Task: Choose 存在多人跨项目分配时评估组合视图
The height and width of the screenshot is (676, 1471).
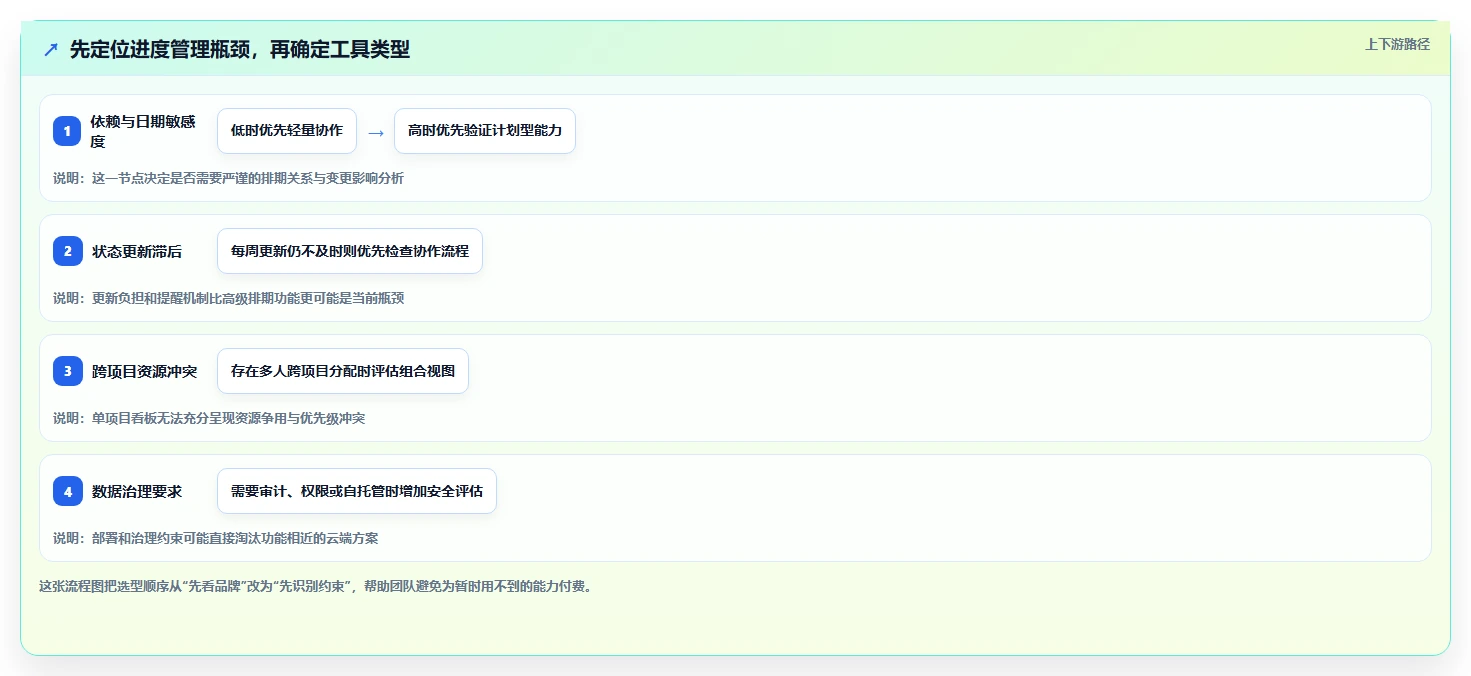Action: [x=343, y=371]
